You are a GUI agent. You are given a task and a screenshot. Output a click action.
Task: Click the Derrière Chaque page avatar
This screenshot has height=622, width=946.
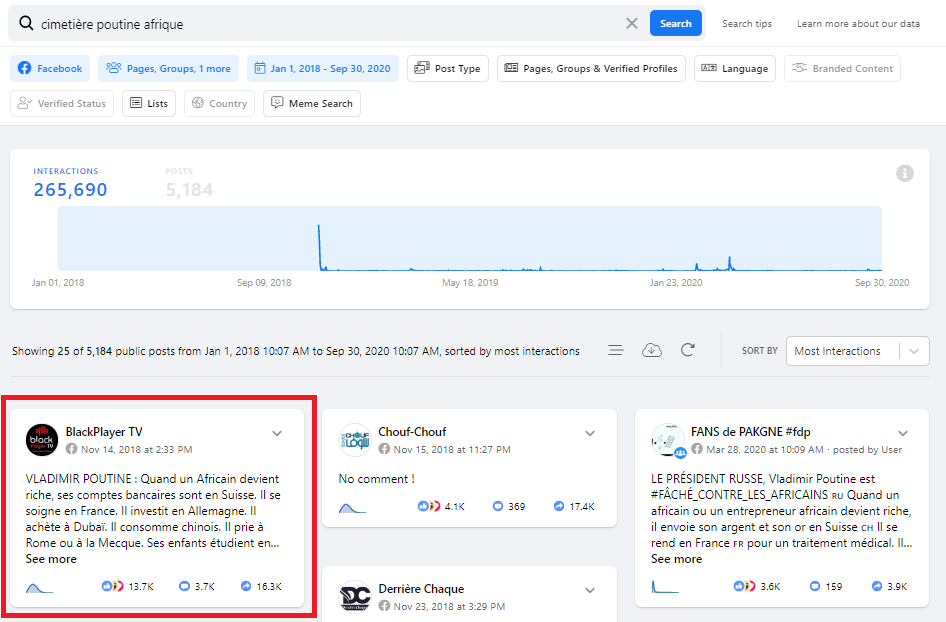(x=355, y=597)
